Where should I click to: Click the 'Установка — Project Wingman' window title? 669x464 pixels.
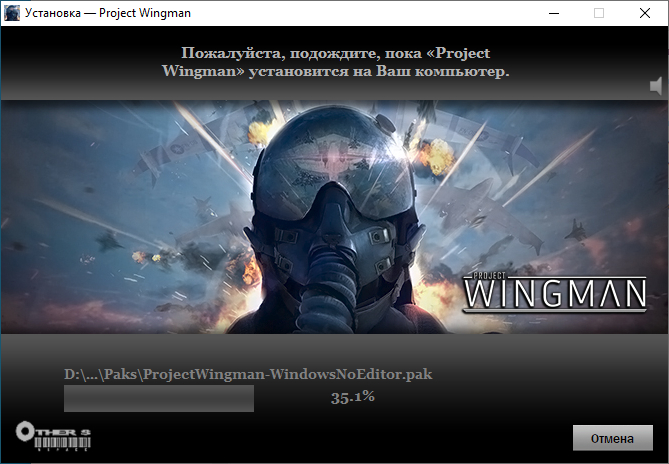108,13
